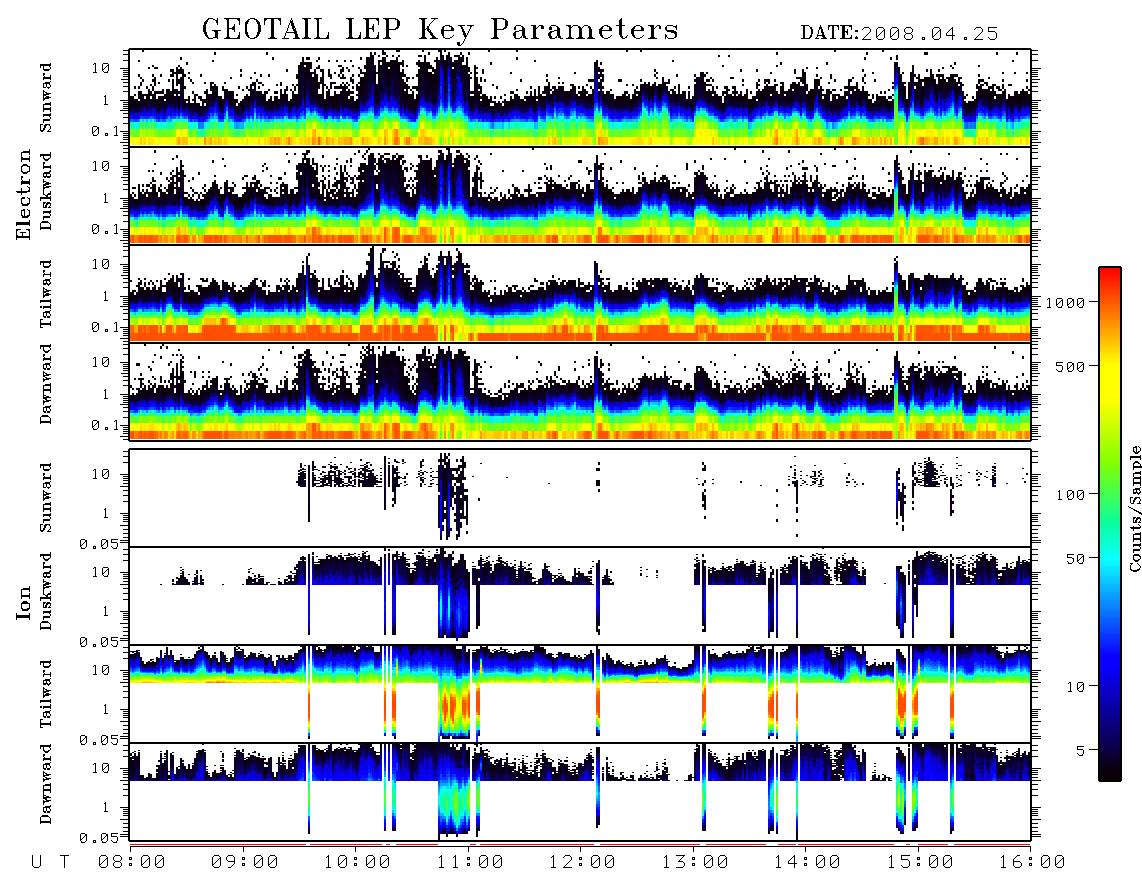Click the Ion Tailward spectrogram panel
The height and width of the screenshot is (880, 1142).
[580, 694]
